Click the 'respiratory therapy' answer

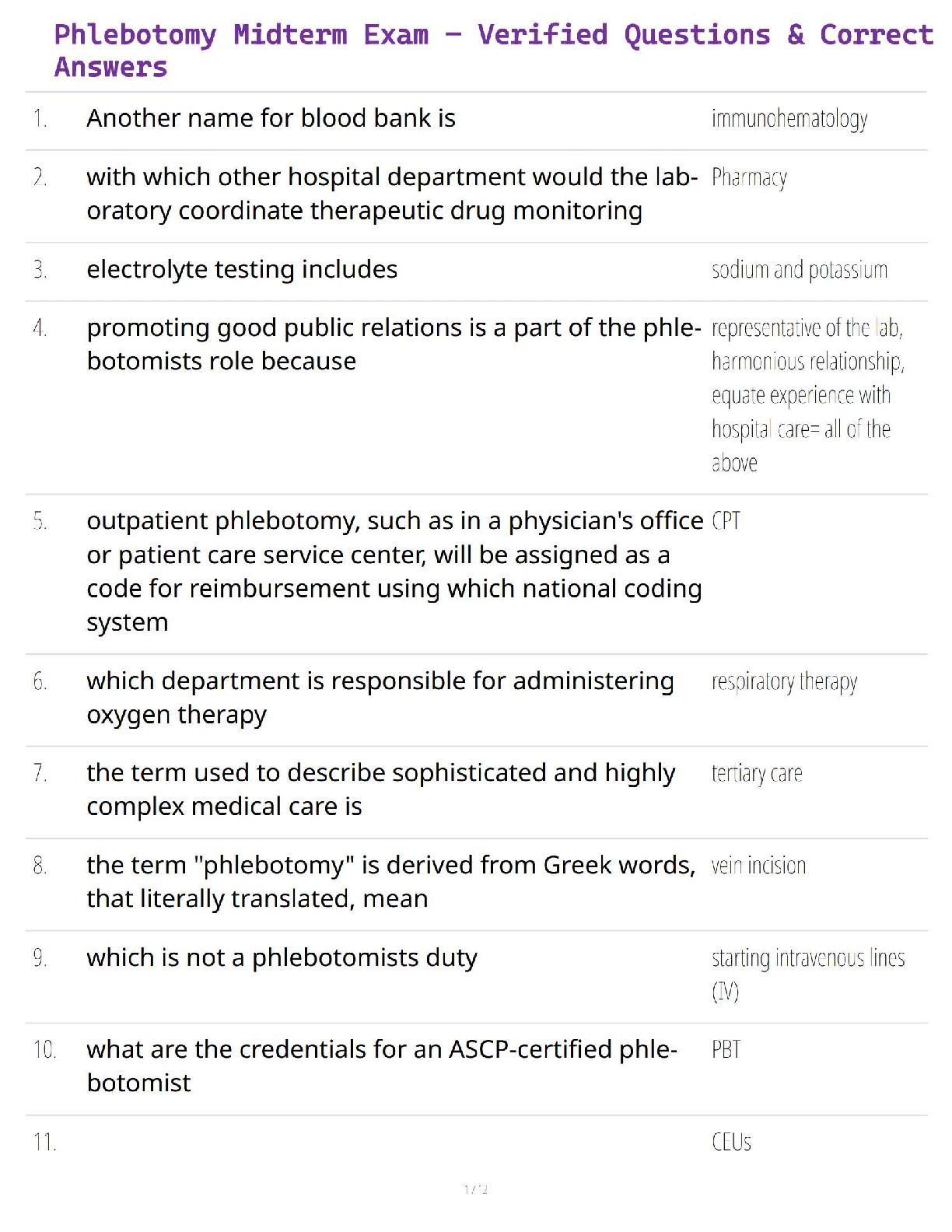click(x=784, y=682)
